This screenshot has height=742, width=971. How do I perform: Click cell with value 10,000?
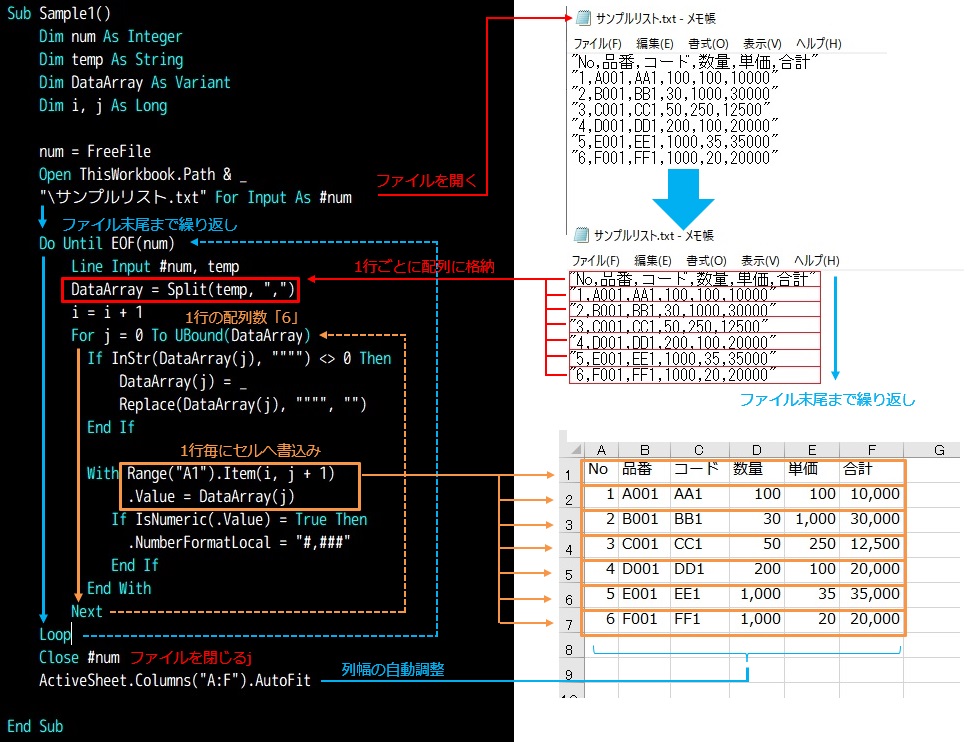coord(871,494)
